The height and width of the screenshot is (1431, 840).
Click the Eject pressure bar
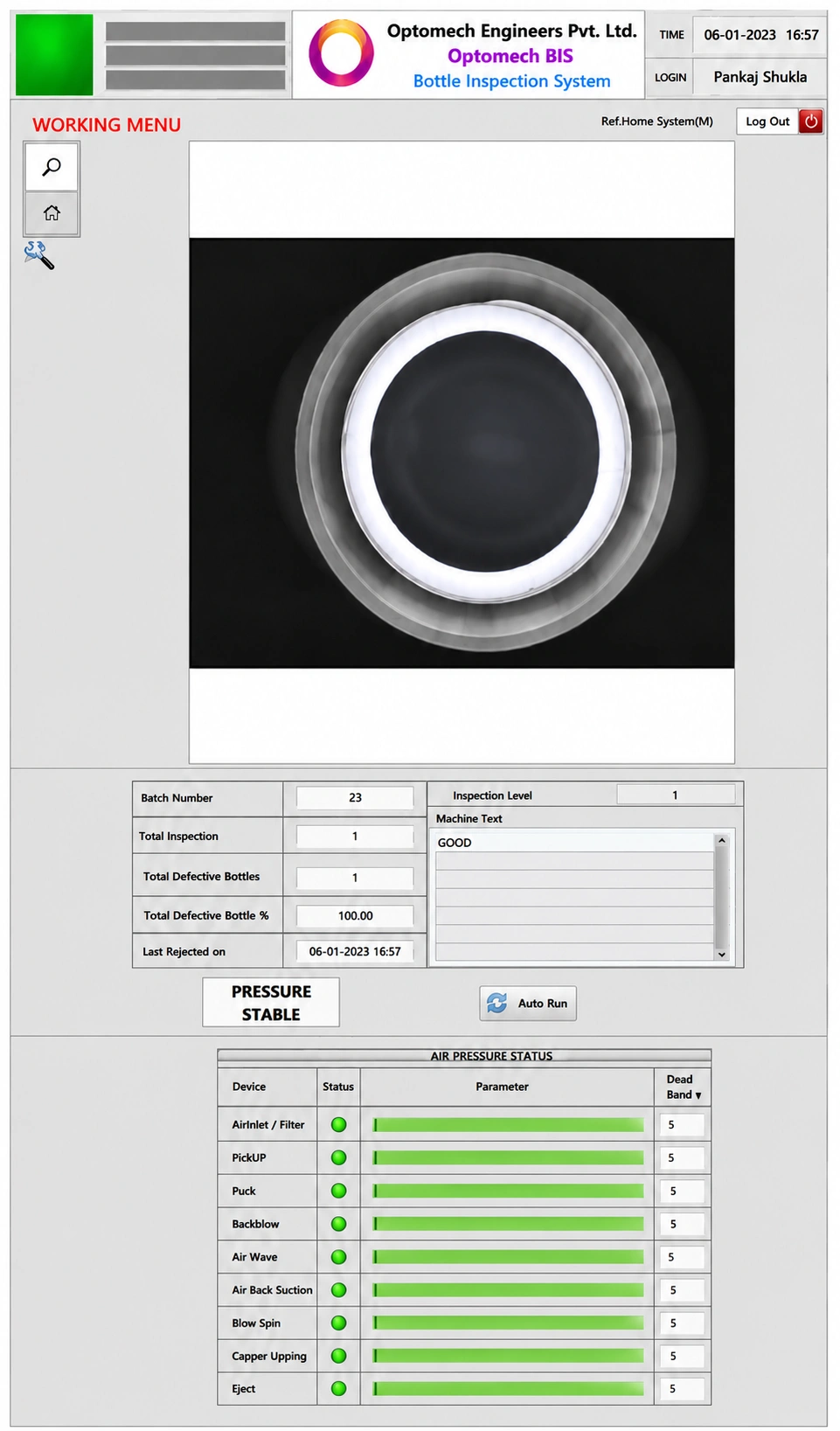[508, 1388]
